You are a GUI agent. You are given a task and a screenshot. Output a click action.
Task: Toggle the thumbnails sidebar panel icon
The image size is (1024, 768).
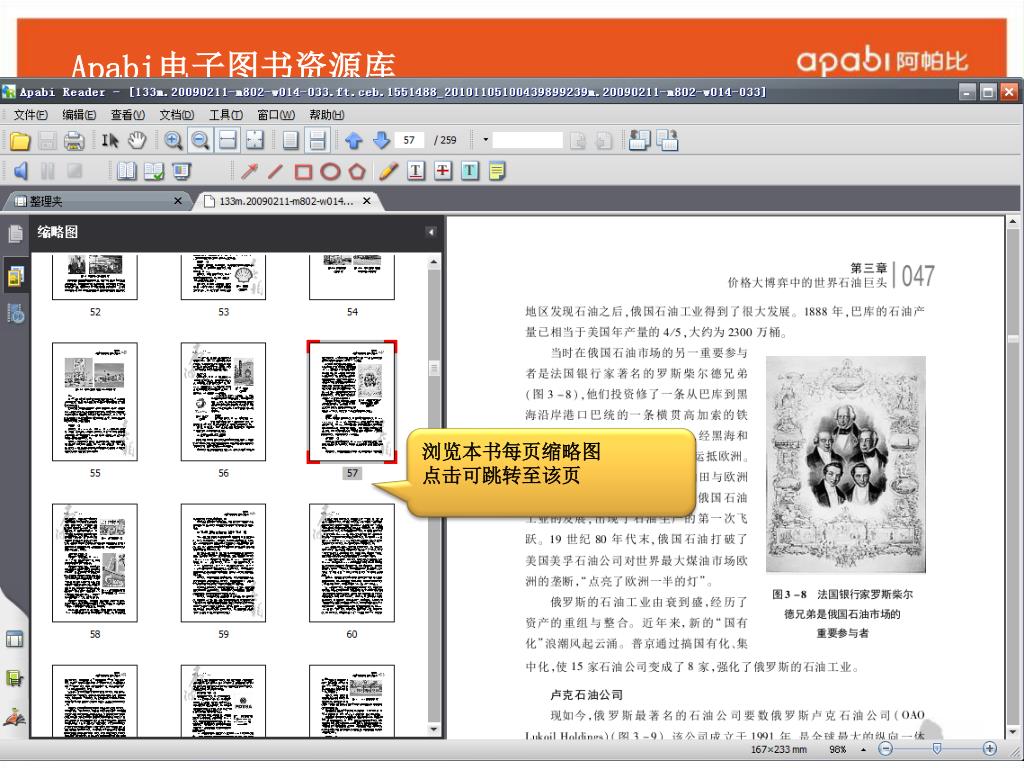click(16, 276)
